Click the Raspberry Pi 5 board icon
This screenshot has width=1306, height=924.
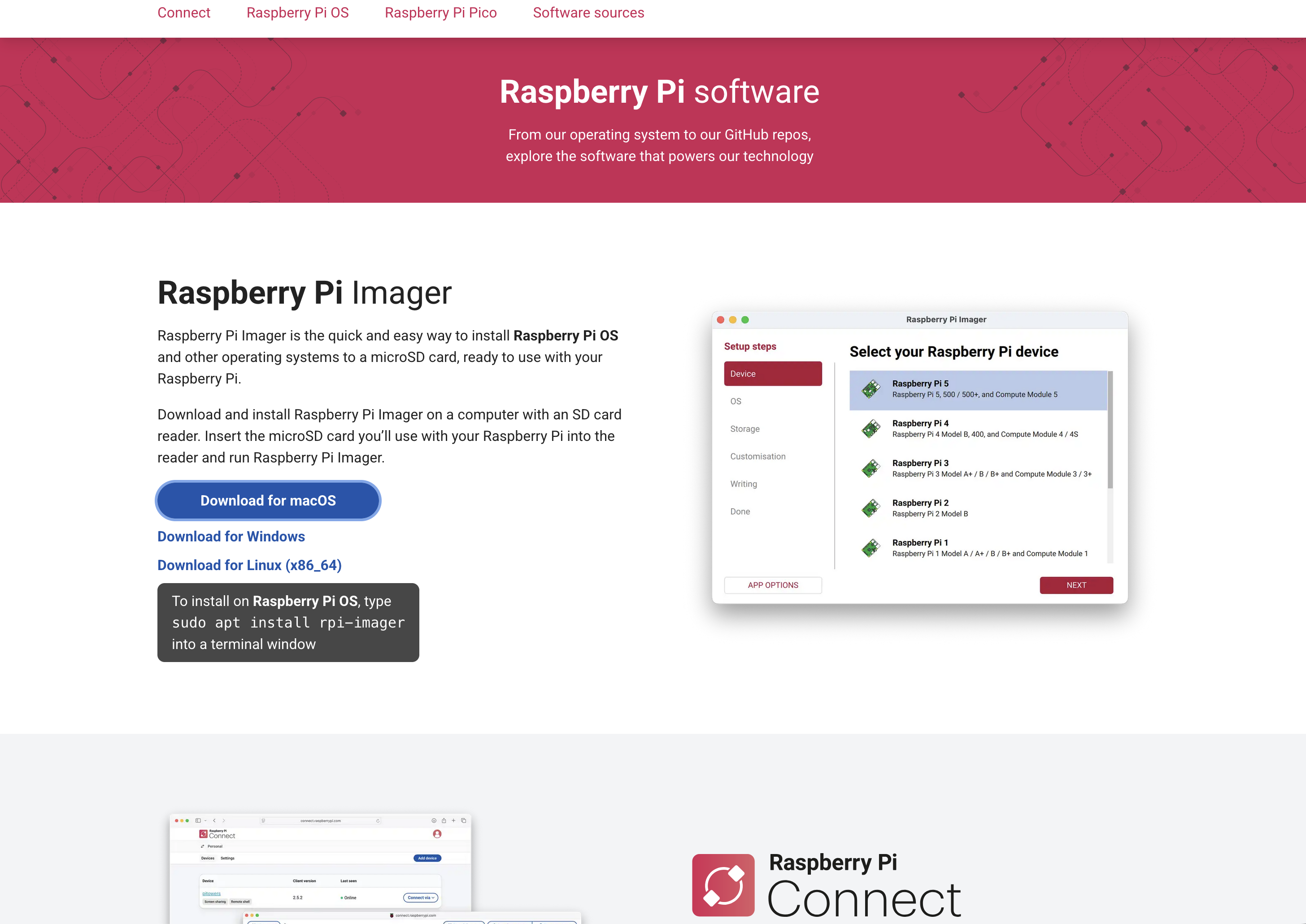click(x=871, y=389)
